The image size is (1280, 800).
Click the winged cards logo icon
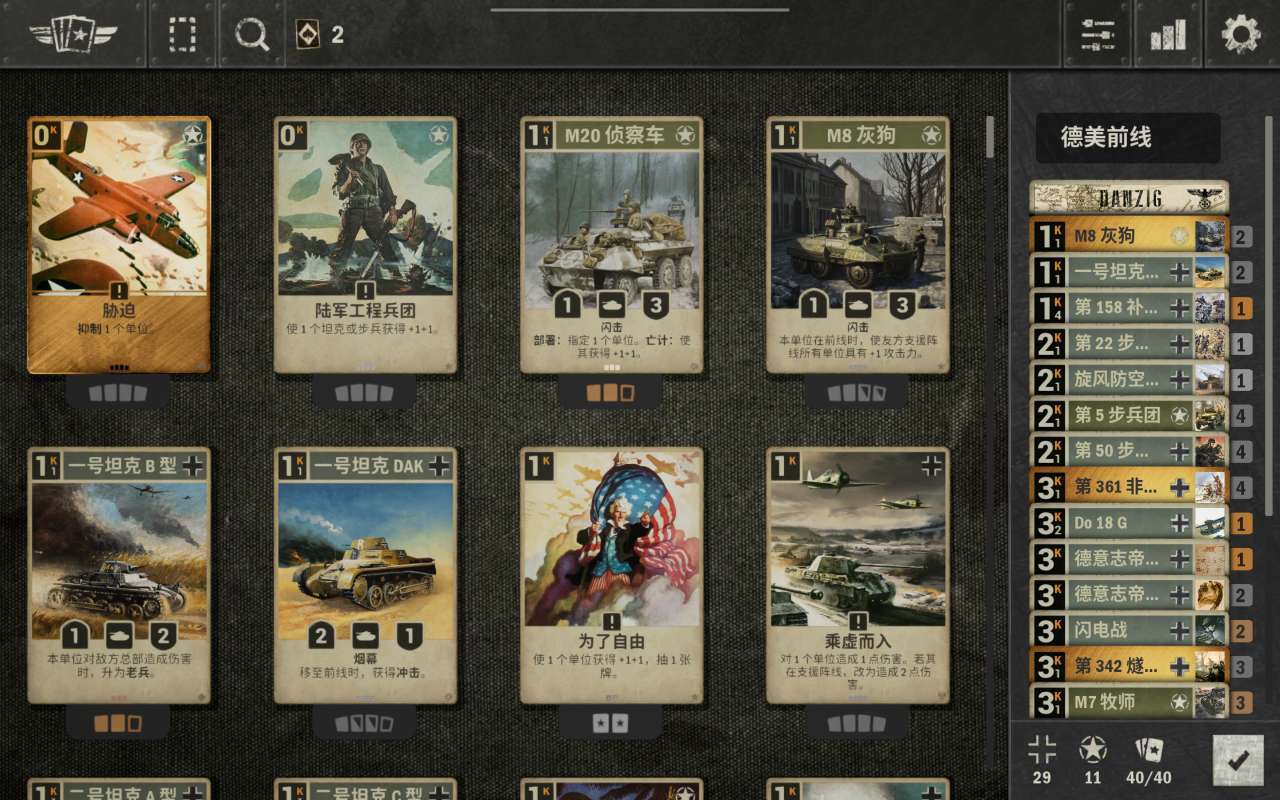point(73,34)
